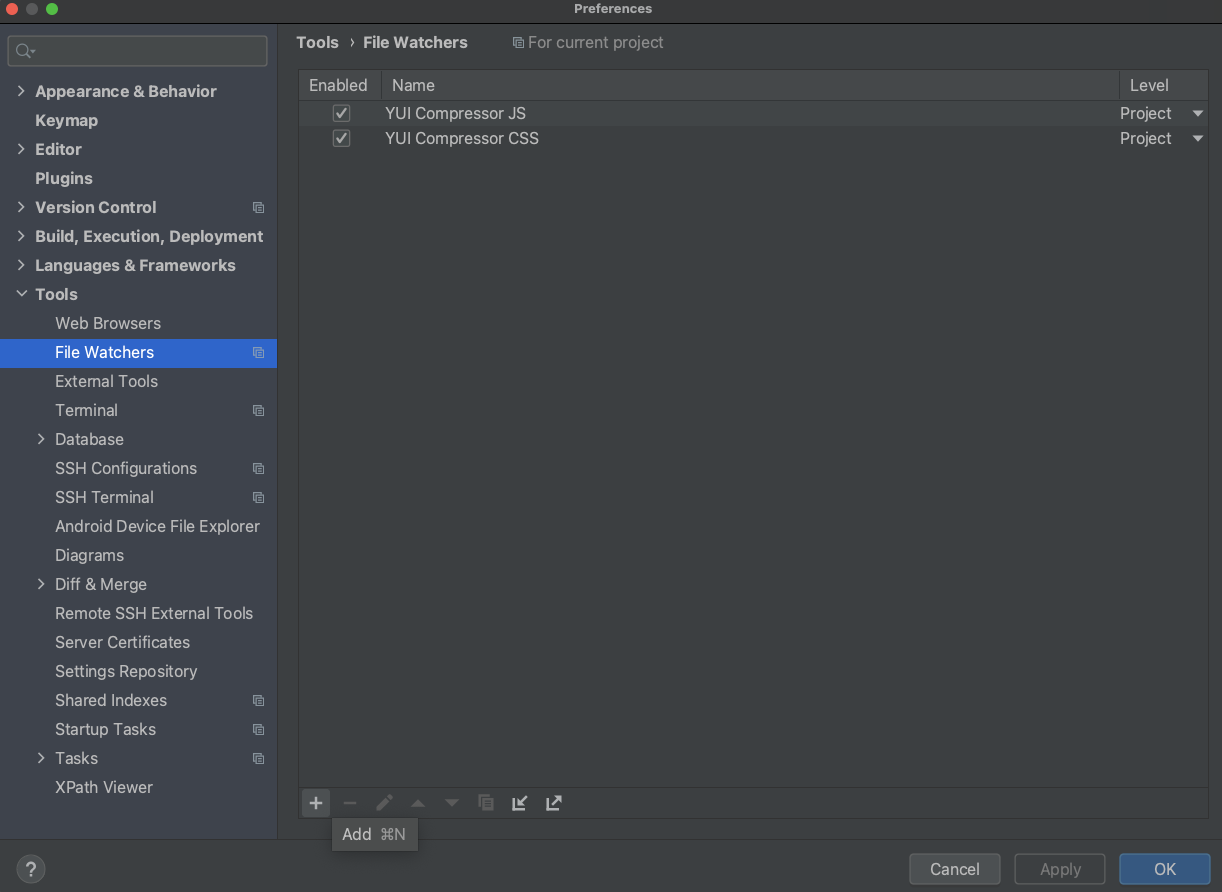Expand the Appearance & Behavior section

click(21, 91)
